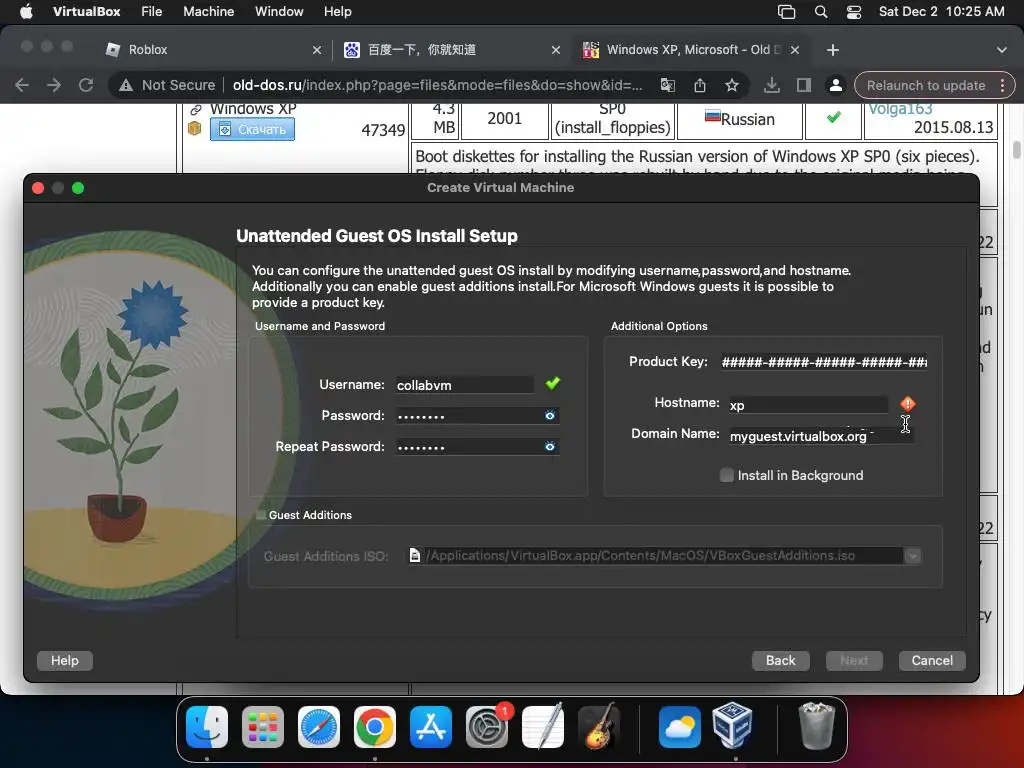Open the Chrome profile avatar
The width and height of the screenshot is (1024, 768).
click(x=835, y=85)
